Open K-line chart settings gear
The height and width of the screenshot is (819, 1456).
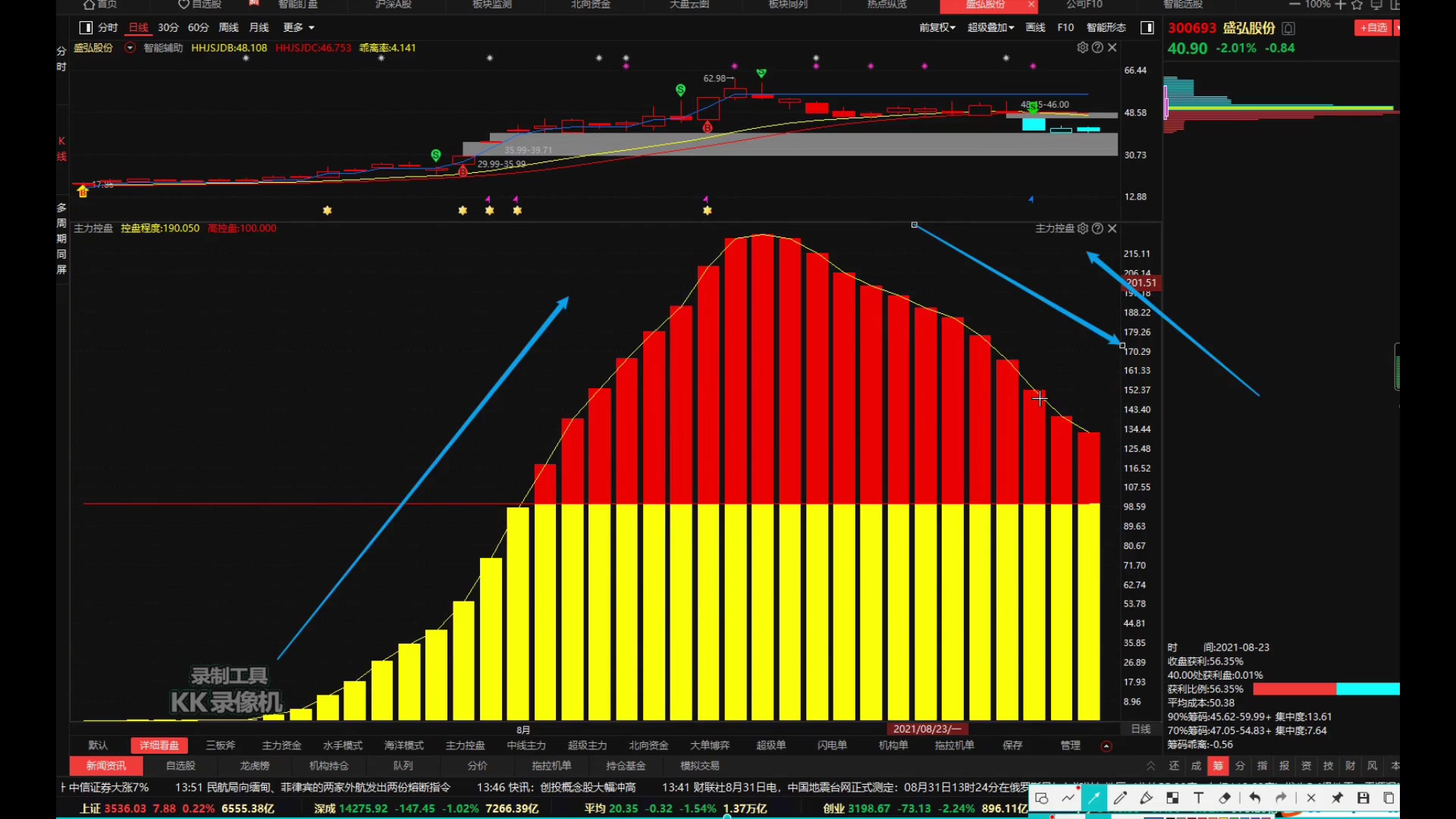click(x=1082, y=47)
